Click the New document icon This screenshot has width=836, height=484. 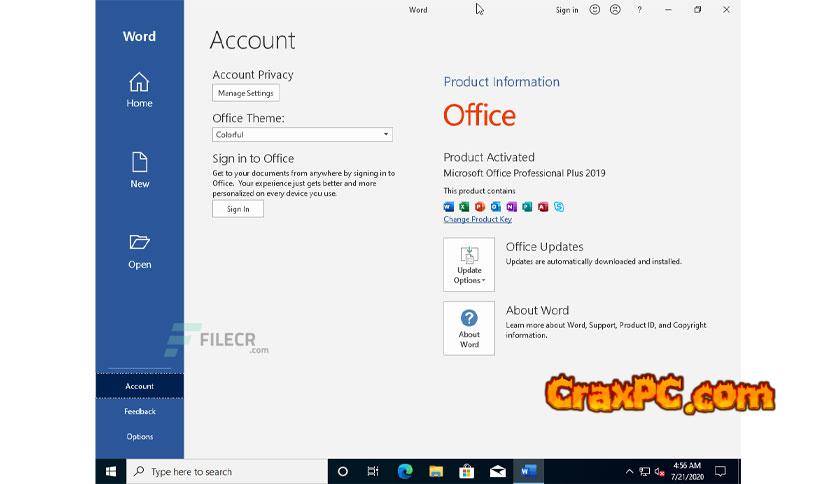click(139, 169)
